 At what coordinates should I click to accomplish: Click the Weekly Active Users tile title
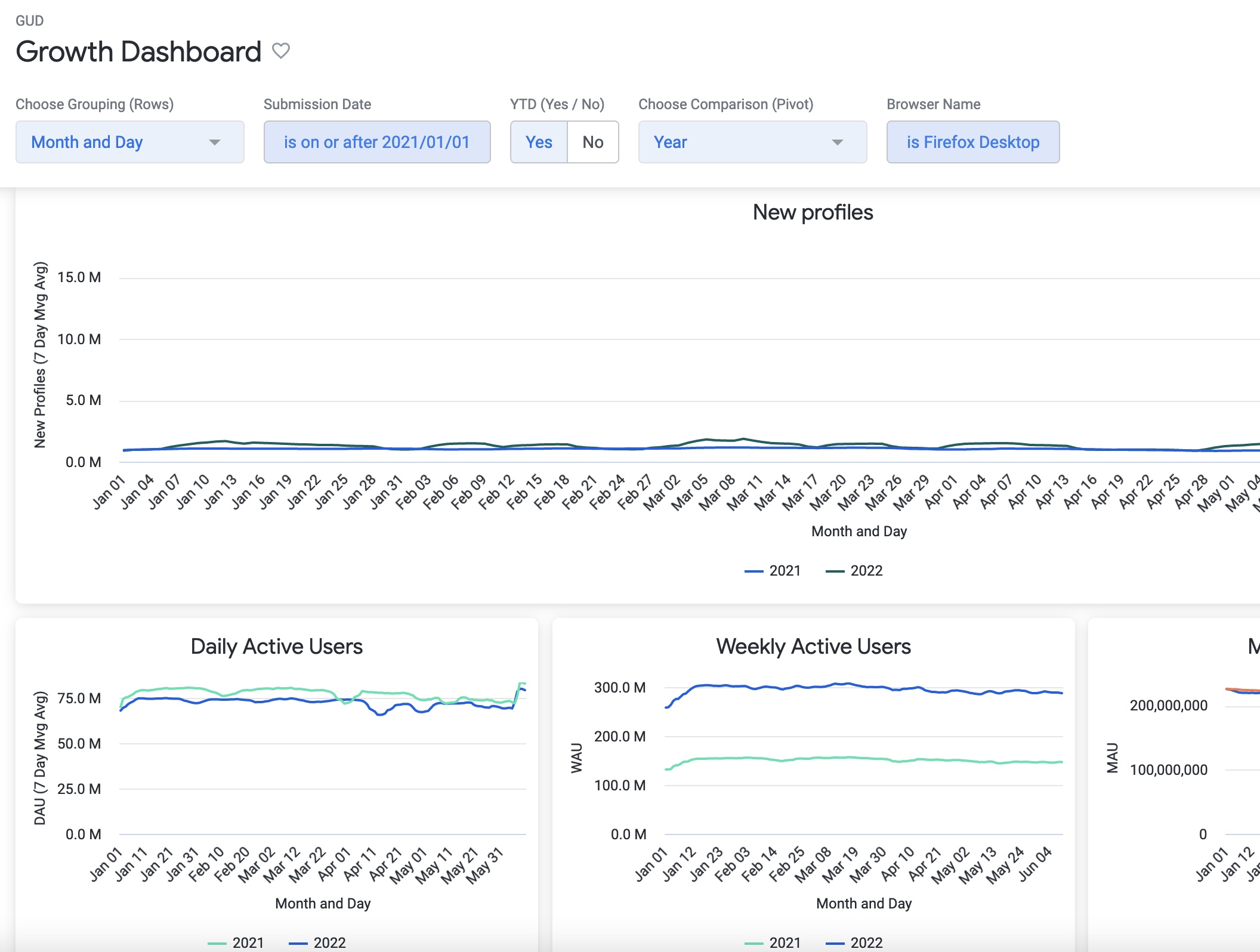pyautogui.click(x=814, y=646)
